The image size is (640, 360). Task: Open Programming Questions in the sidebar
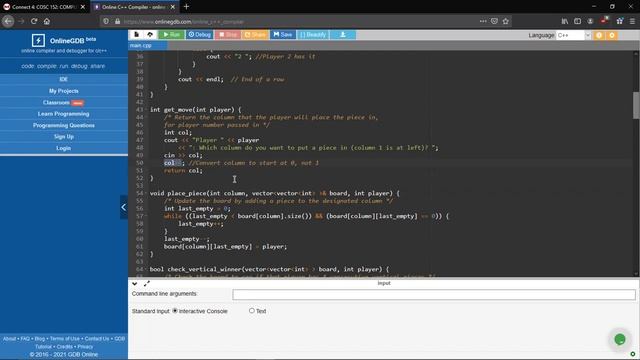[64, 125]
